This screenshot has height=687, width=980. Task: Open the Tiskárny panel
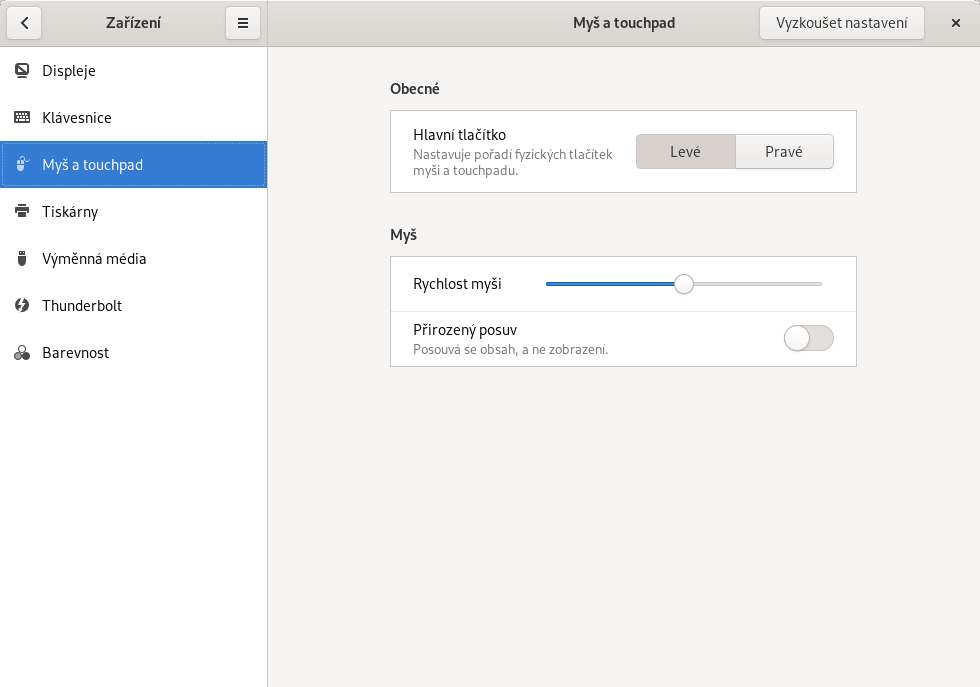pos(70,212)
